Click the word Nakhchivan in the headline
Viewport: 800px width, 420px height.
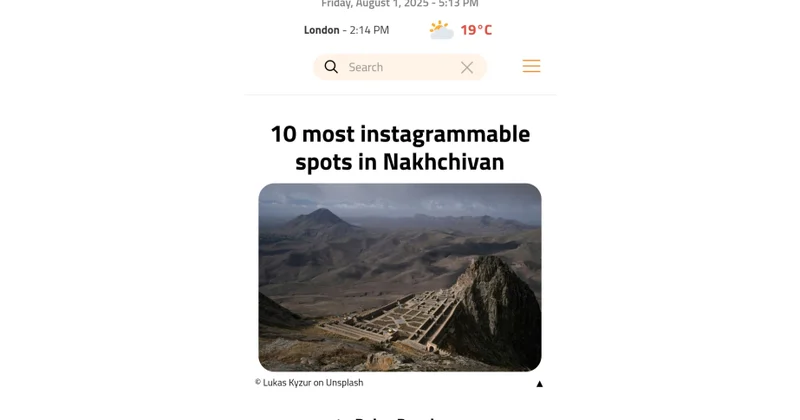pyautogui.click(x=443, y=162)
